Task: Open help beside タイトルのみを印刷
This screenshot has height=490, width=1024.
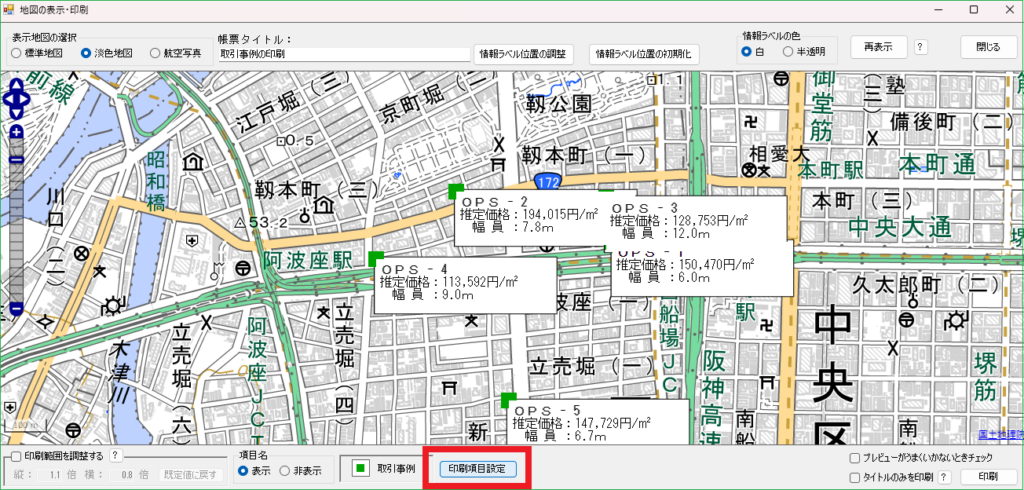Action: pyautogui.click(x=942, y=477)
